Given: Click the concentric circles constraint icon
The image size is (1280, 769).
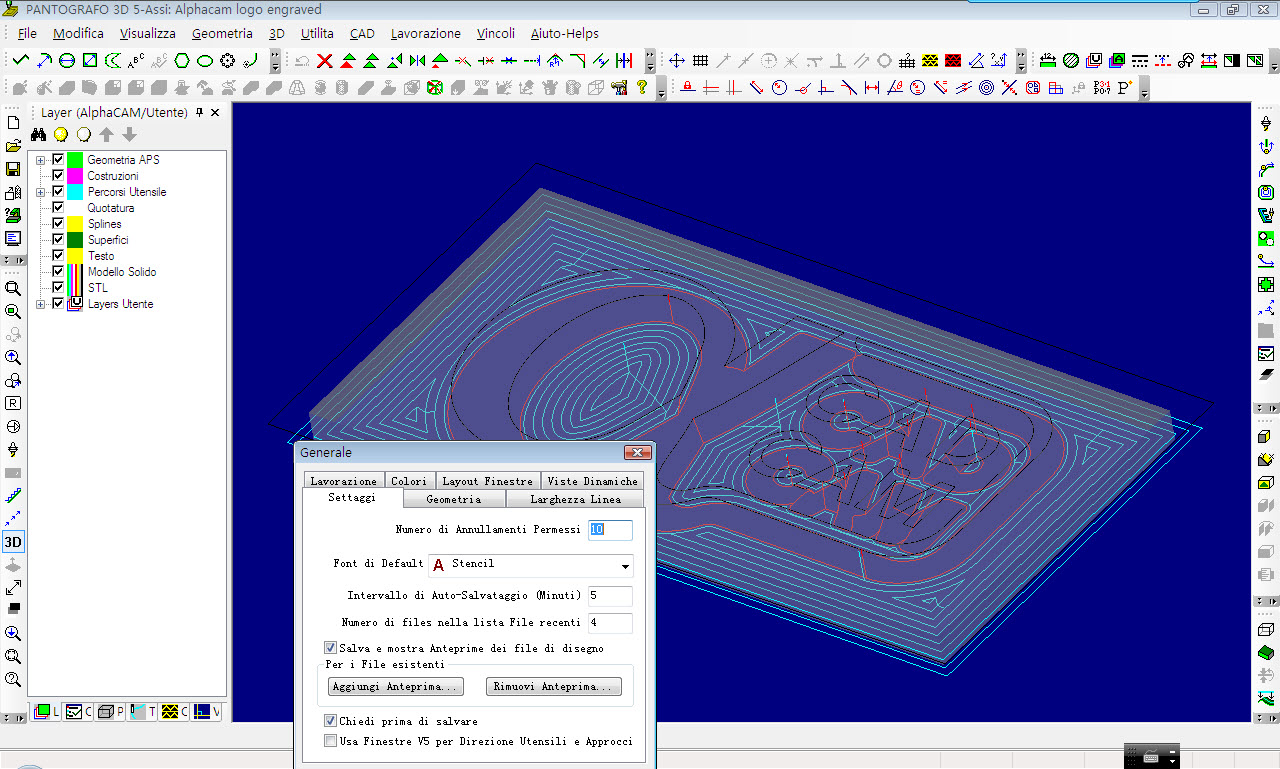Looking at the screenshot, I should click(987, 88).
